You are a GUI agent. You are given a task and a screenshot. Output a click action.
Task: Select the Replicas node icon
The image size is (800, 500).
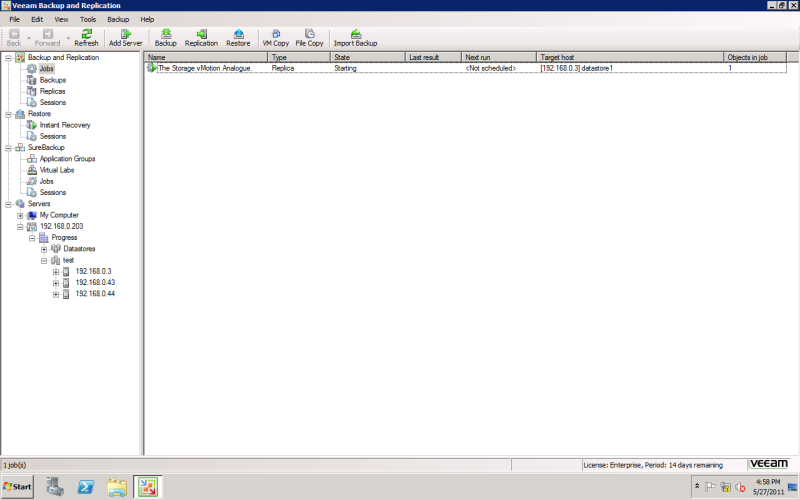pos(32,91)
